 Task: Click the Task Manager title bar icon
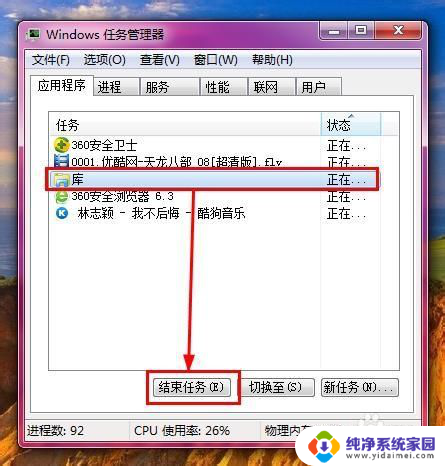34,35
